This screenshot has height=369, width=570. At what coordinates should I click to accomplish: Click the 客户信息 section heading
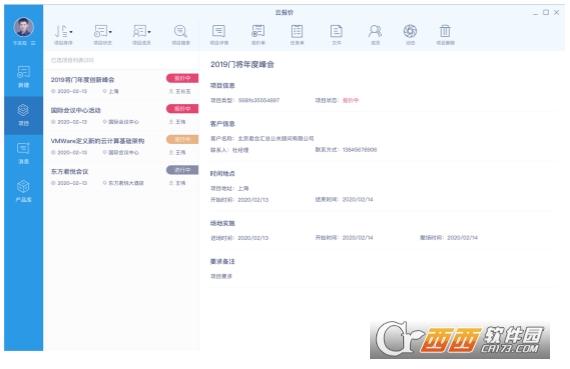222,124
